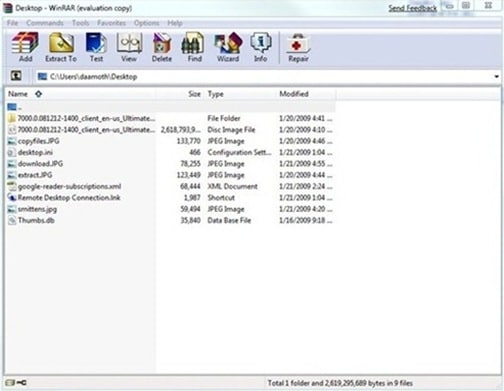504x391 pixels.
Task: Select the extract.JPG file name
Action: 35,175
